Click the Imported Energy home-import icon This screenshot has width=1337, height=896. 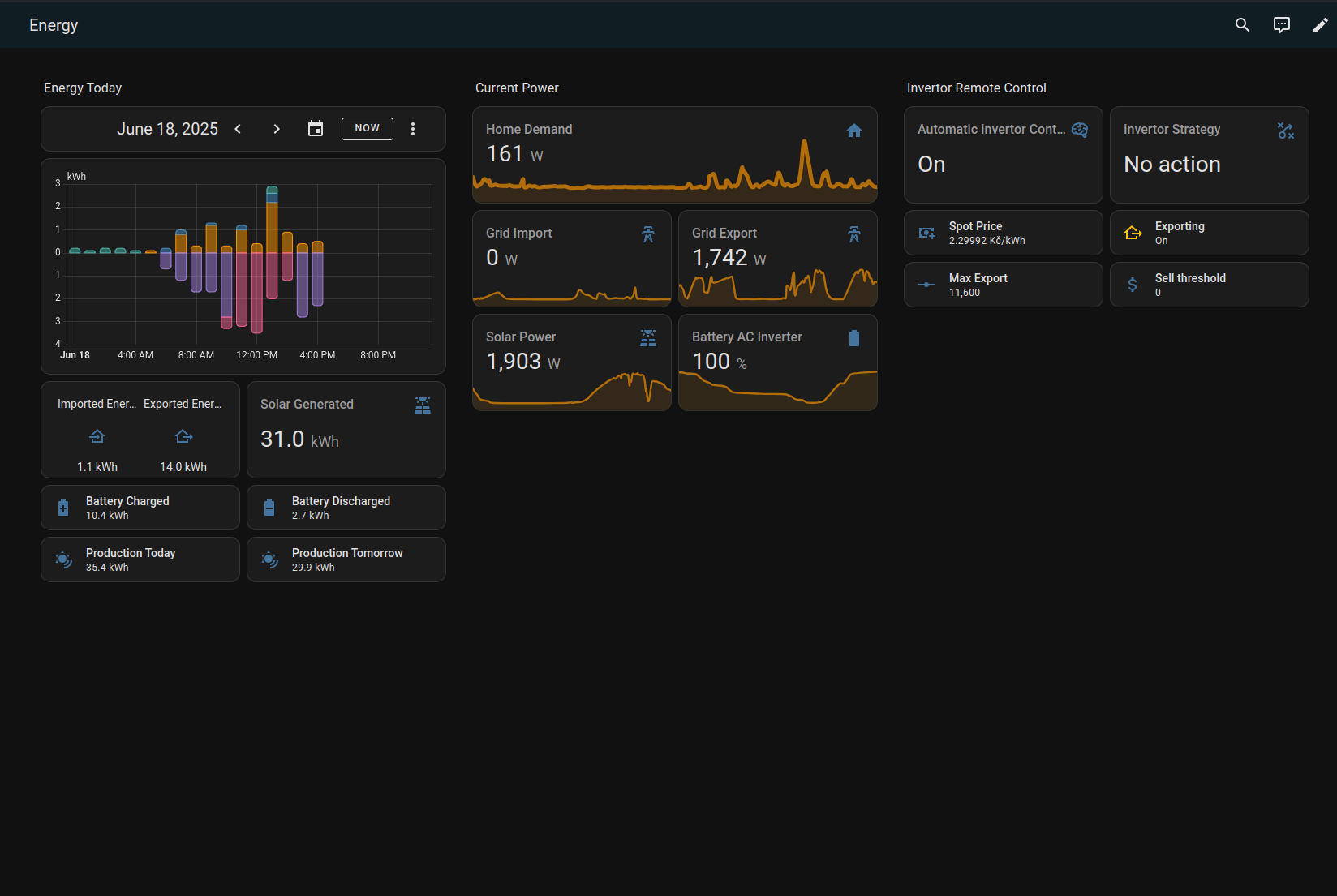point(97,437)
